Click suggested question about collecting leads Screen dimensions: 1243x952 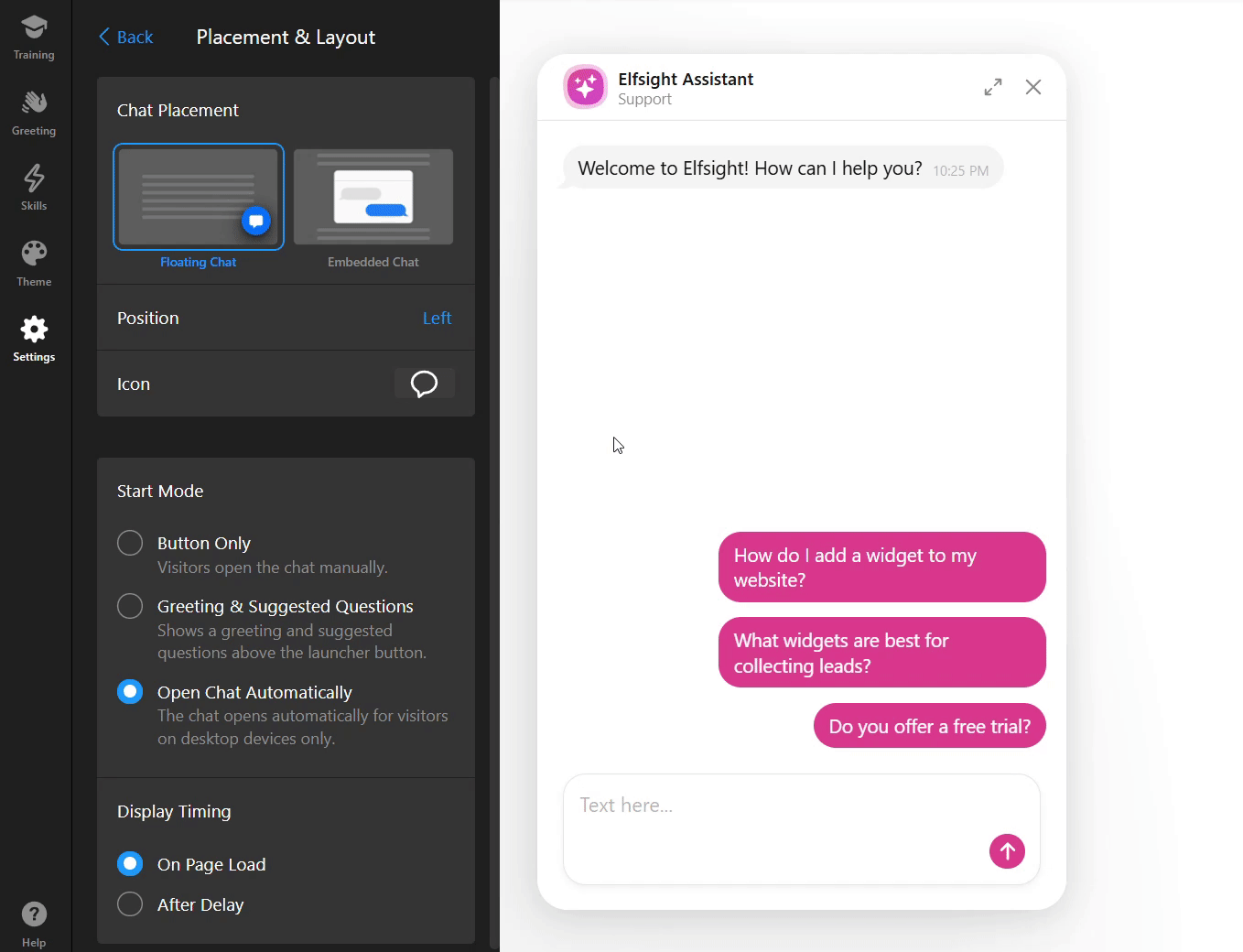click(882, 653)
